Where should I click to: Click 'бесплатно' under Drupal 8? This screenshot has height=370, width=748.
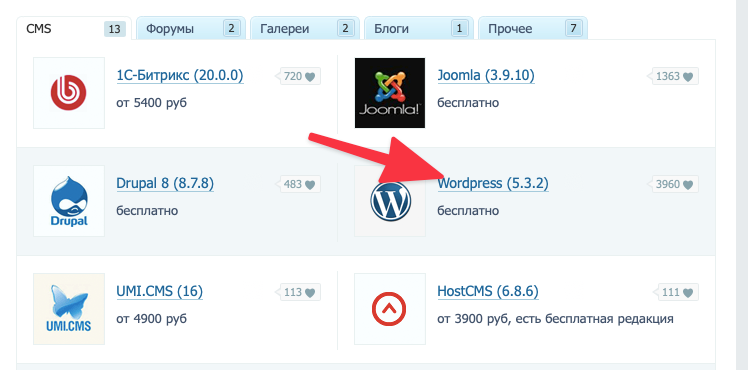coord(147,210)
